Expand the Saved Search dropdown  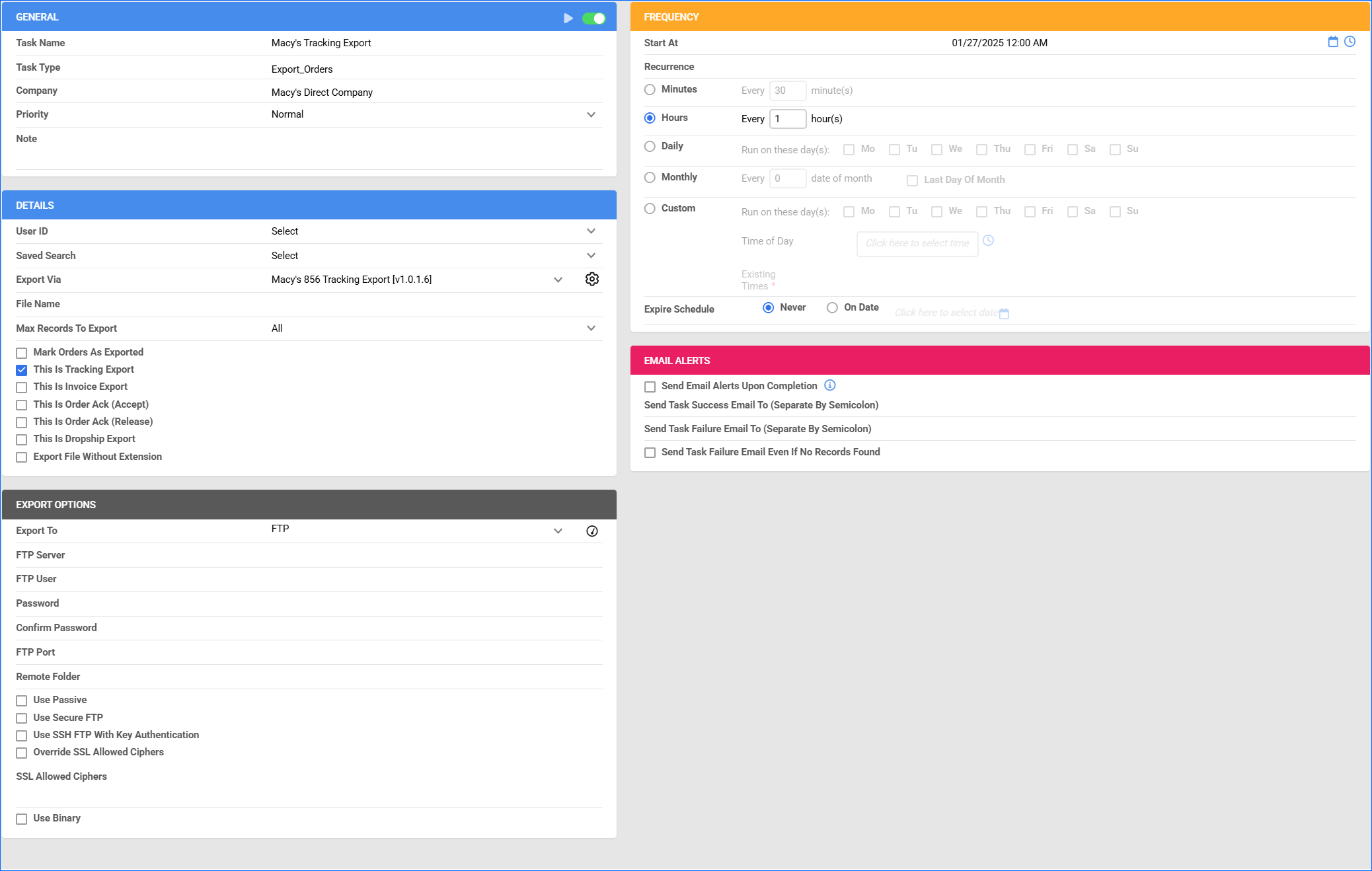(591, 255)
